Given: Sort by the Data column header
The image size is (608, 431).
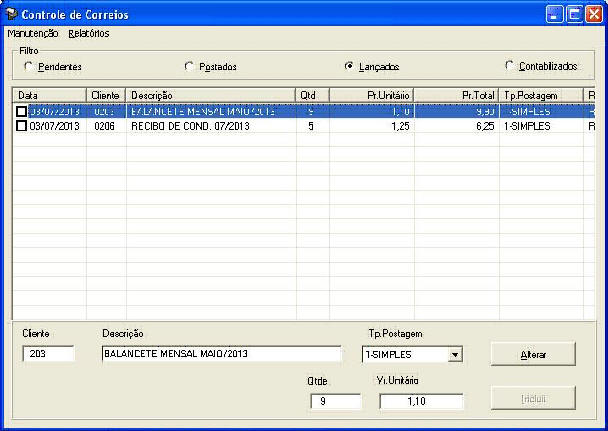Looking at the screenshot, I should [50, 94].
